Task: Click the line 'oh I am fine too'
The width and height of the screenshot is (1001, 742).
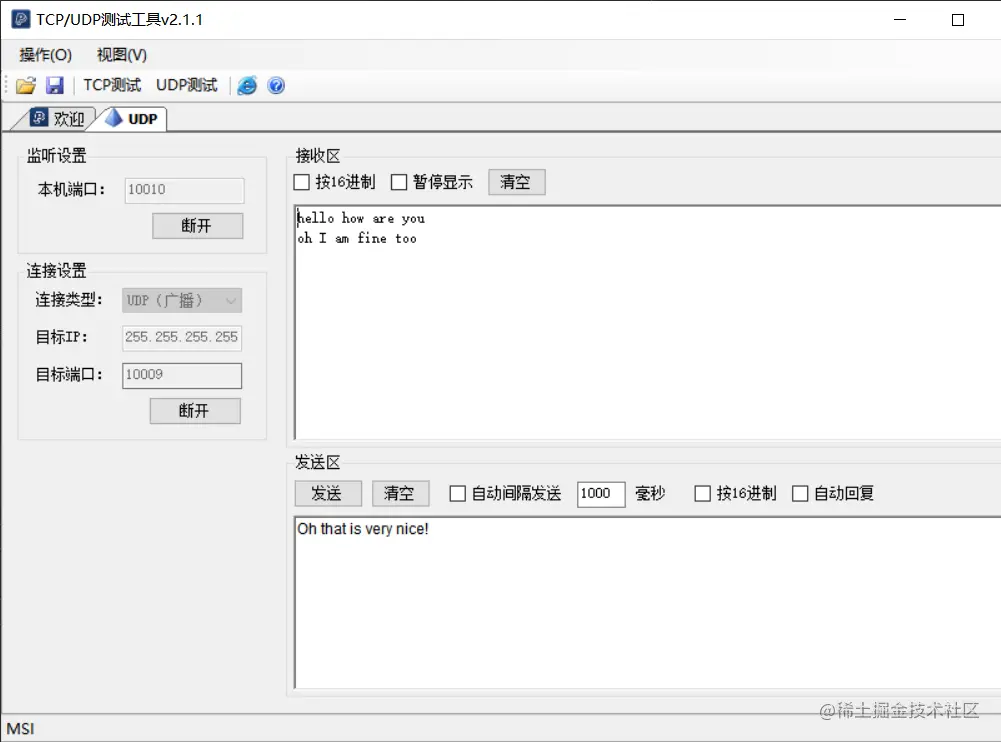Action: click(x=357, y=238)
